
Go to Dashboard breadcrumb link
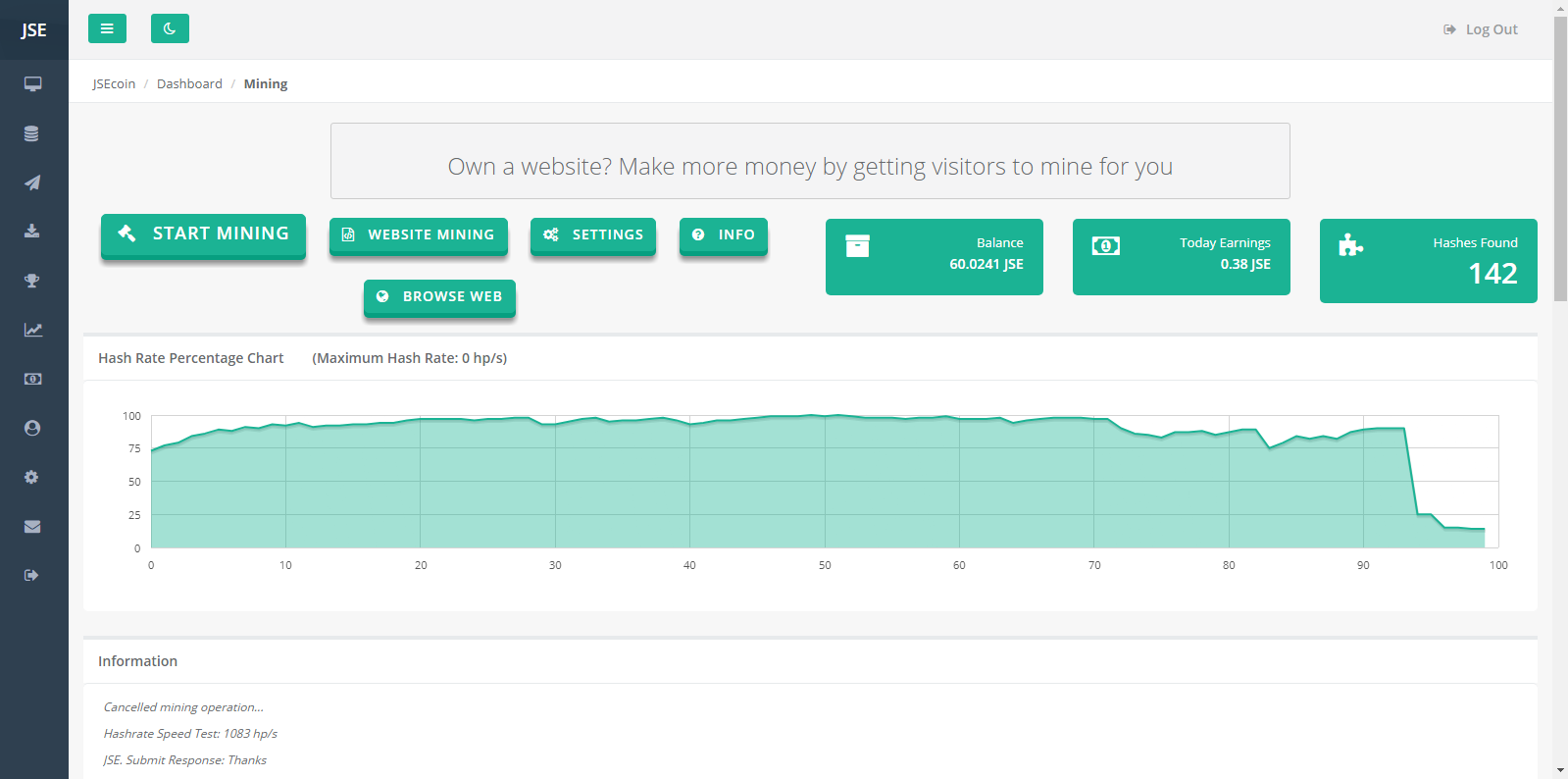pos(189,83)
